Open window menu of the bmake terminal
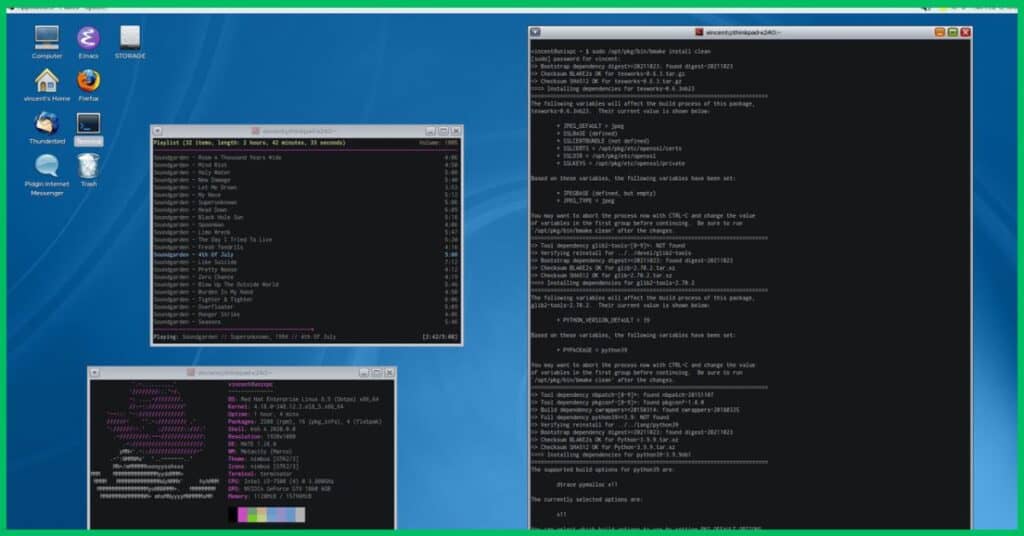The width and height of the screenshot is (1024, 536). pos(535,32)
